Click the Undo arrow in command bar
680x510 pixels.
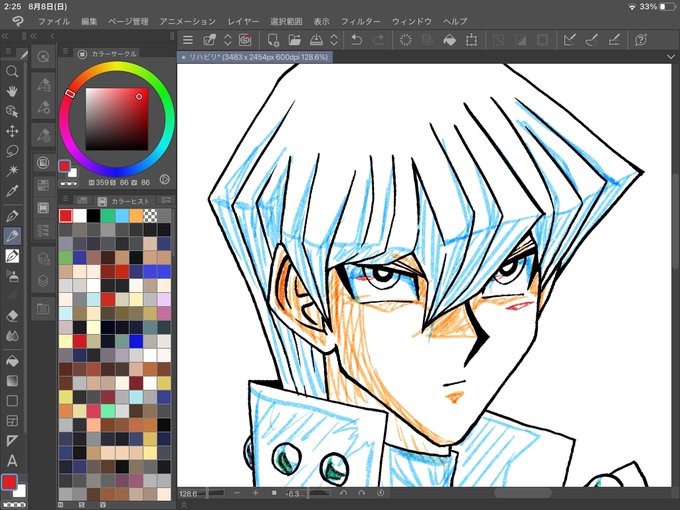[356, 40]
